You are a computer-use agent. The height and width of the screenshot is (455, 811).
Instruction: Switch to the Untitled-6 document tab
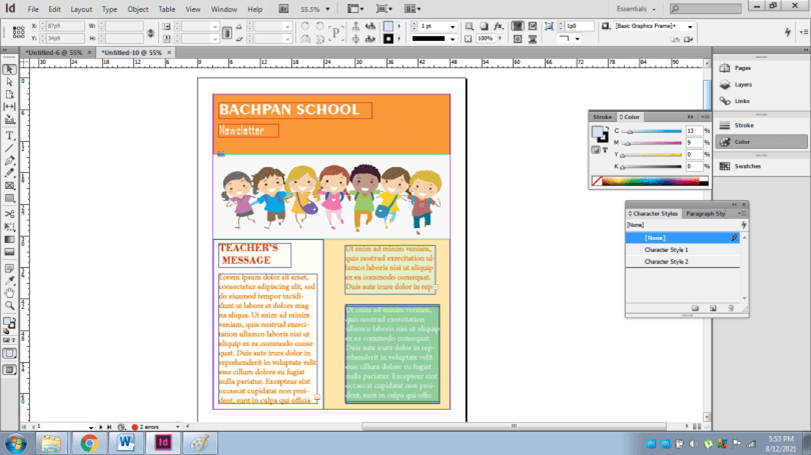(x=54, y=52)
